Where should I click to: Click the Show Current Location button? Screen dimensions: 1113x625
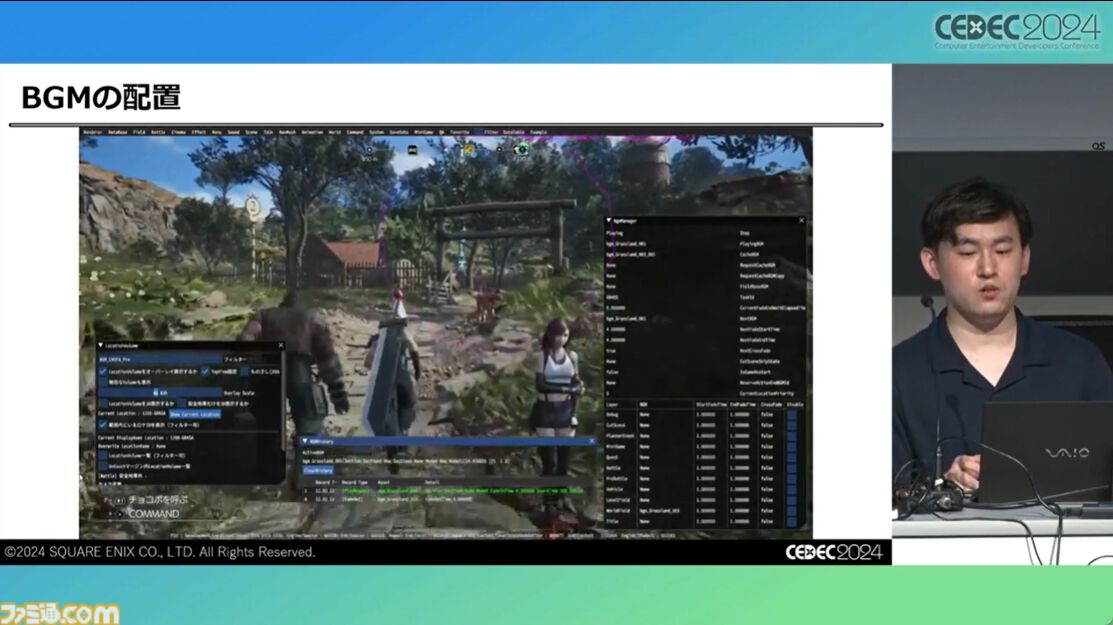pos(195,414)
